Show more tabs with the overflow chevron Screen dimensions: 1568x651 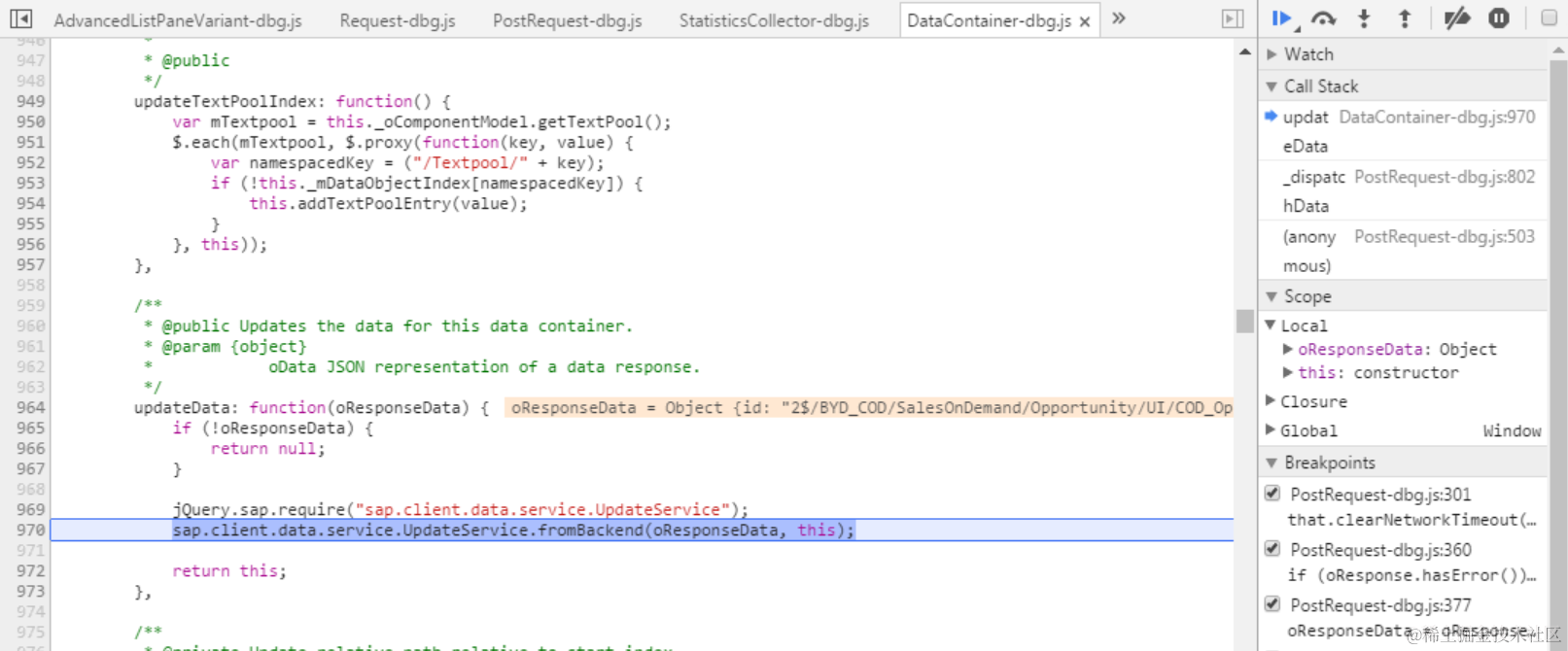(1119, 18)
